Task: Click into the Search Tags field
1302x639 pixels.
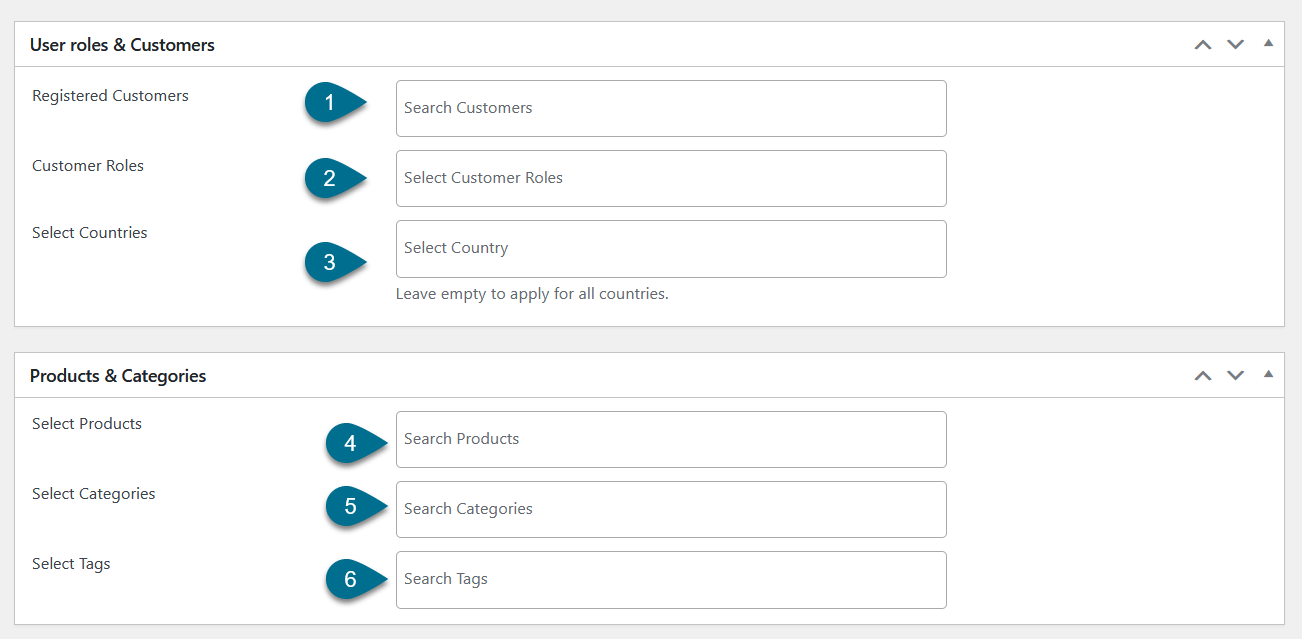Action: coord(670,579)
